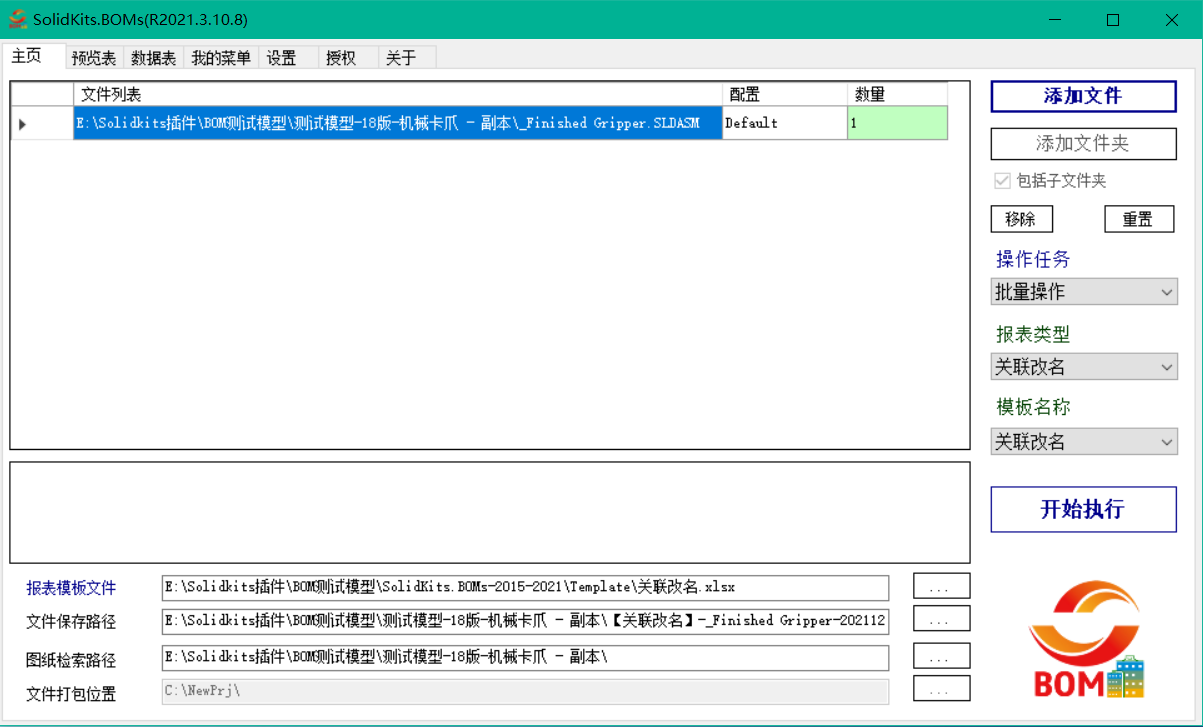Click the BOM logo graphic at bottom right
The image size is (1203, 727).
1084,640
